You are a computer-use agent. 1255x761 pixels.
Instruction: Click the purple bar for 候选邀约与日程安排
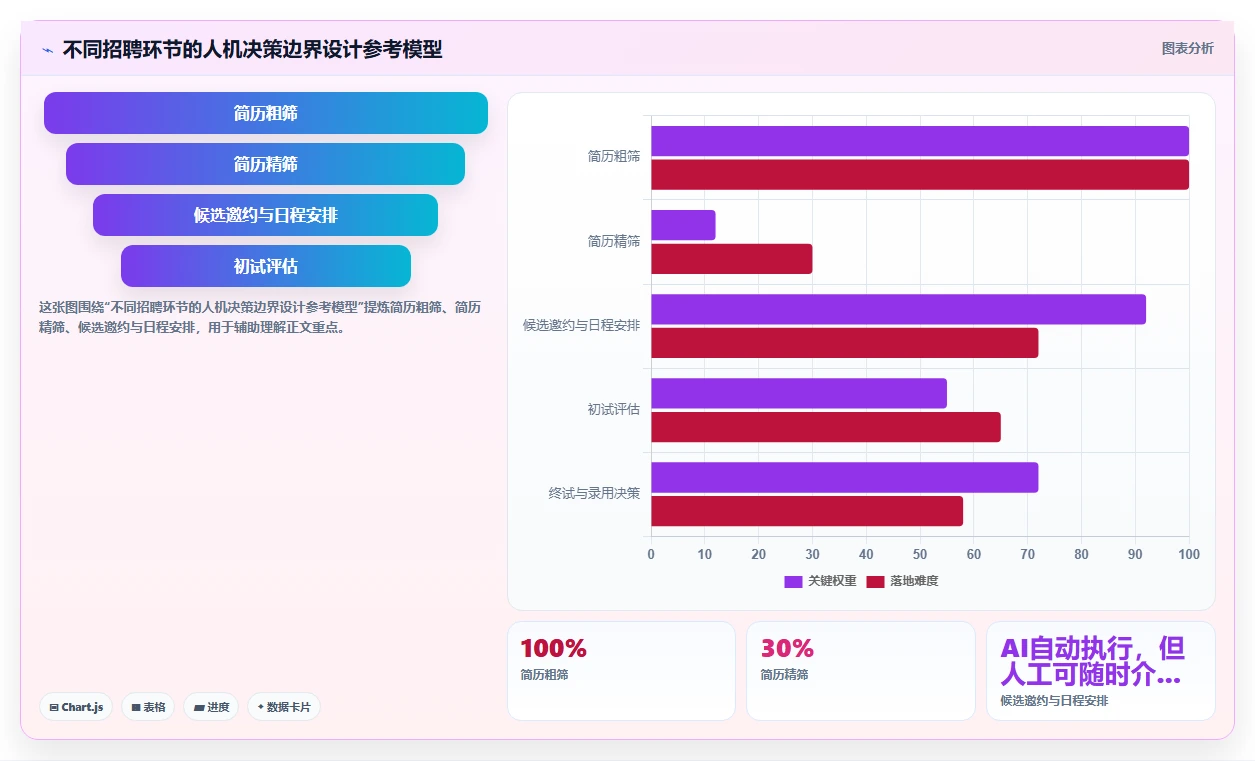[x=898, y=309]
